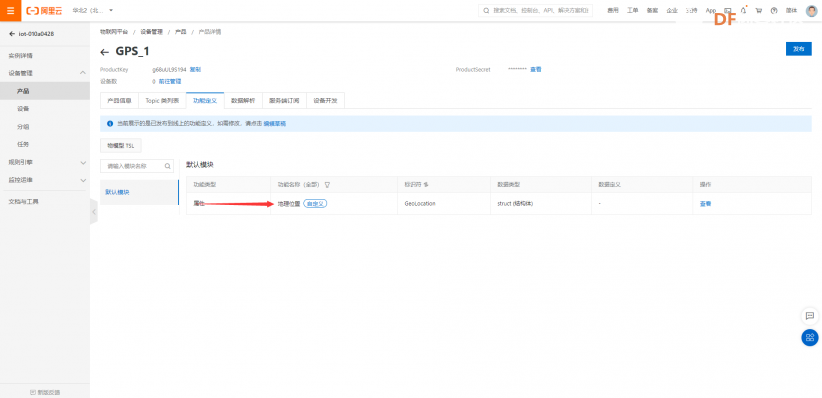Click the Alibaba Cloud logo

tap(45, 10)
